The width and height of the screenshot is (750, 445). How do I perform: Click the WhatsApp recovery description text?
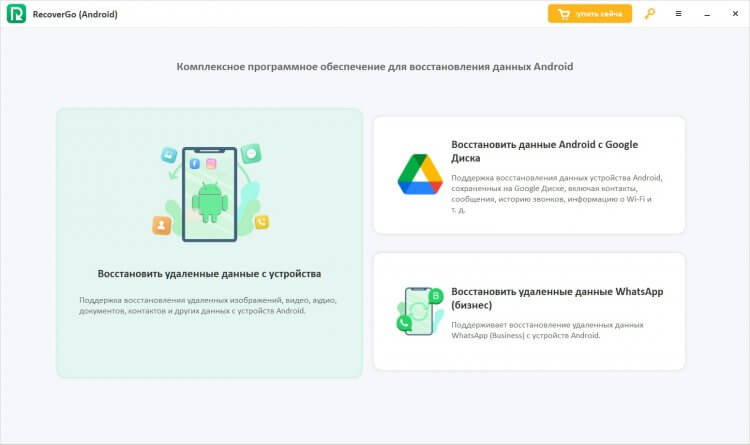click(x=547, y=330)
